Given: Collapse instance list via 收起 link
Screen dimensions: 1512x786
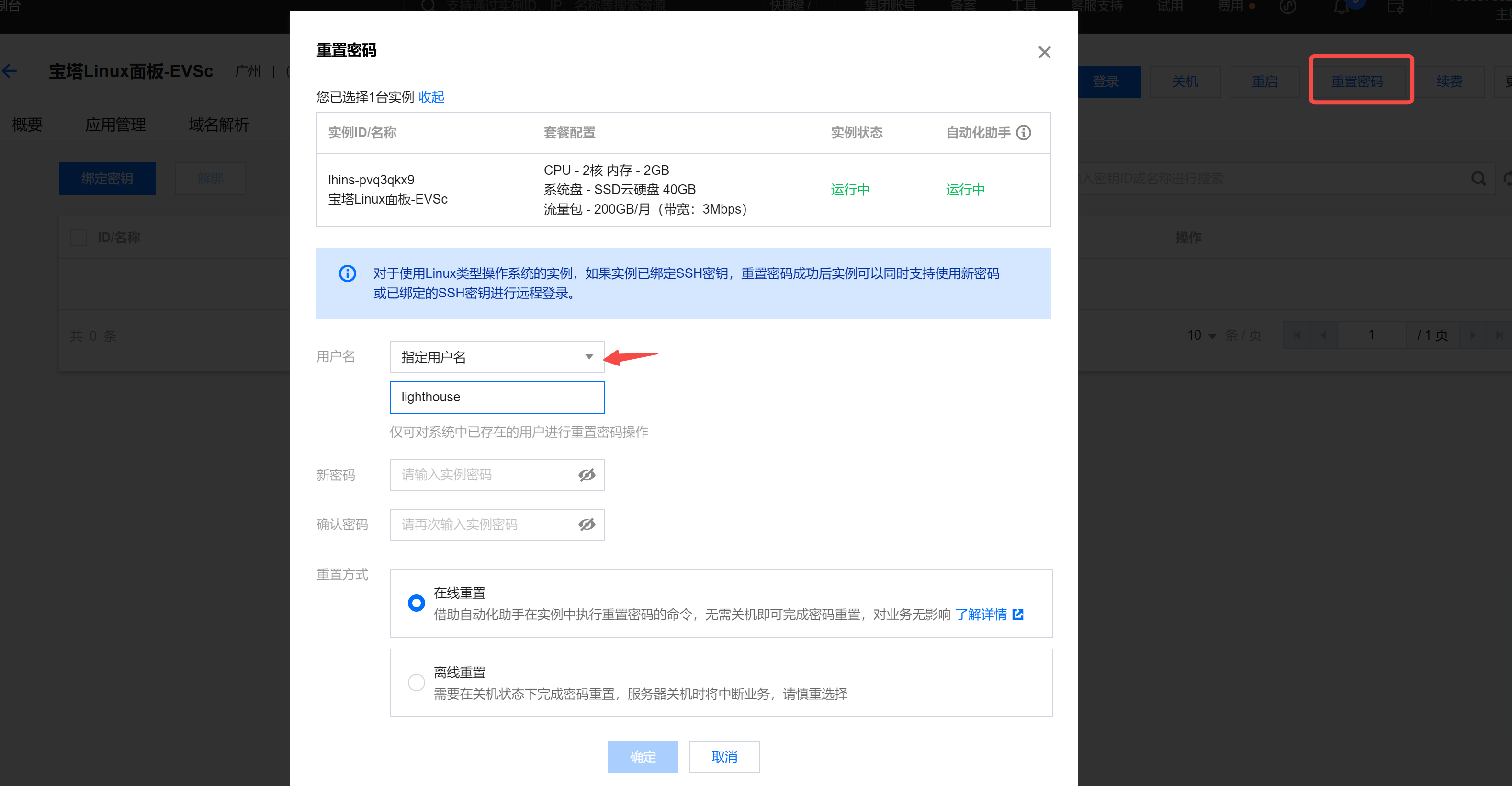Looking at the screenshot, I should (x=431, y=97).
